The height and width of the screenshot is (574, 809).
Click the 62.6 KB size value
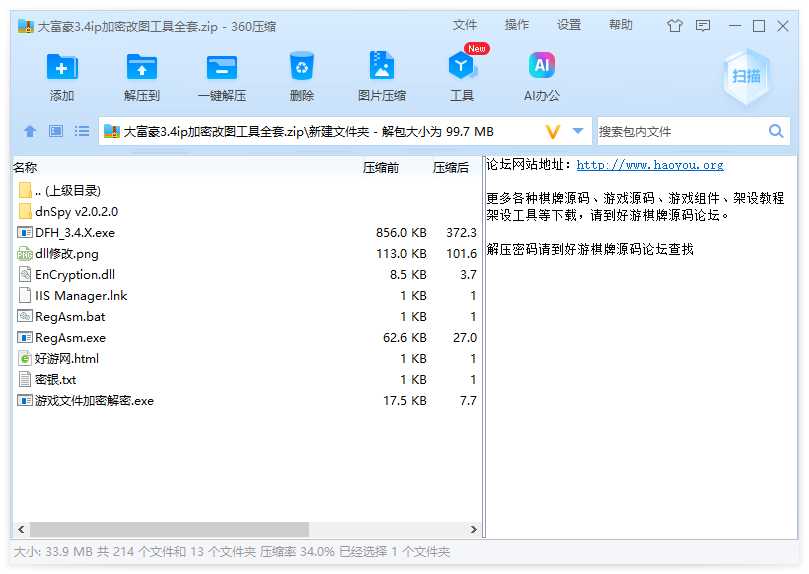[404, 338]
